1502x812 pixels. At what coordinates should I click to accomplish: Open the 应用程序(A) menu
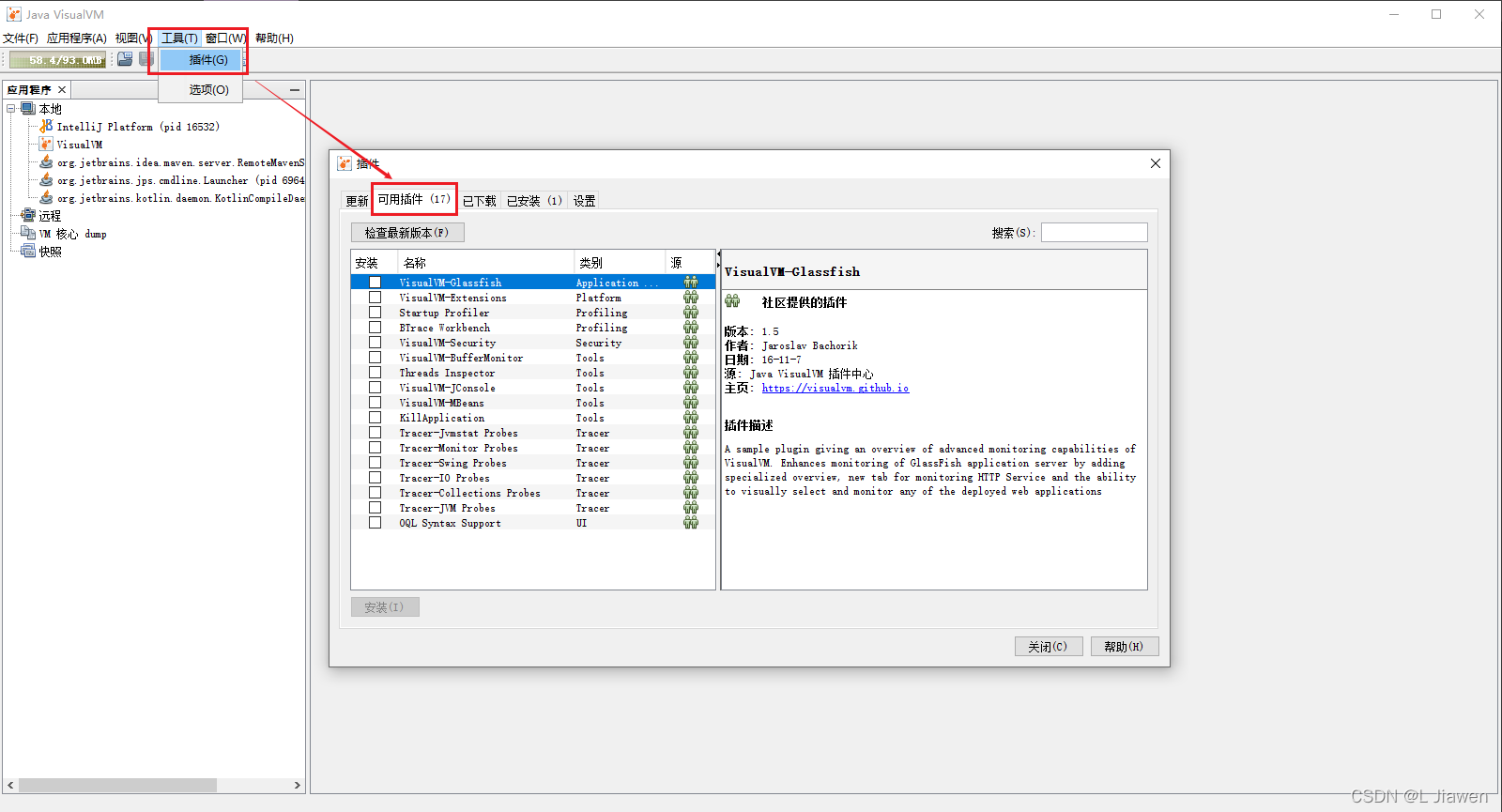pos(77,38)
